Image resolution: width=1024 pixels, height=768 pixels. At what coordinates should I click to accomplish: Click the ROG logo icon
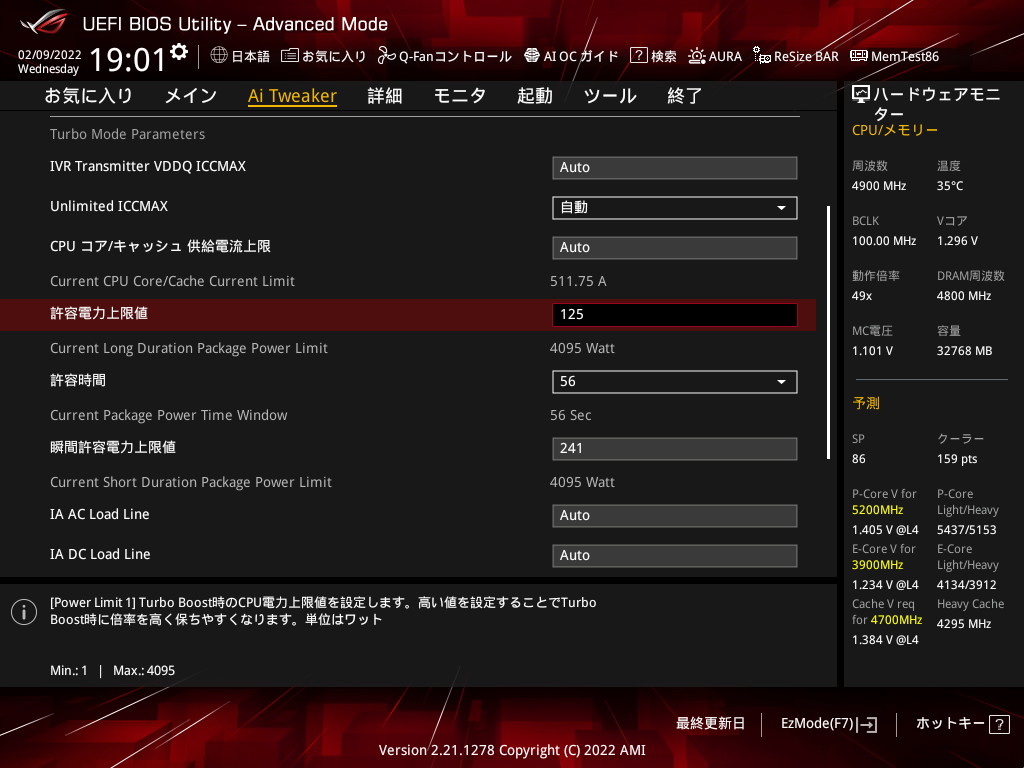[x=44, y=22]
